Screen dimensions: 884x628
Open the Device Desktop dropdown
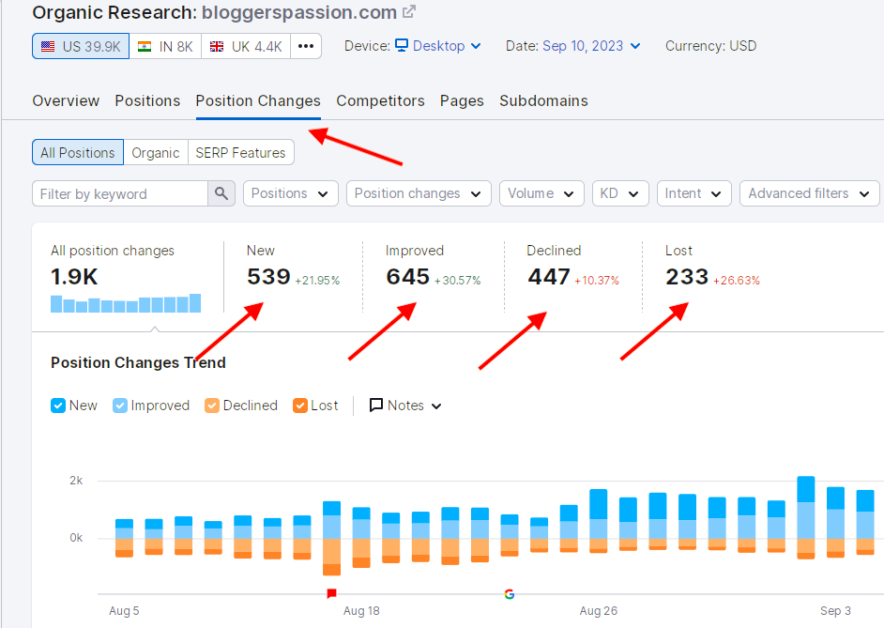click(x=438, y=46)
